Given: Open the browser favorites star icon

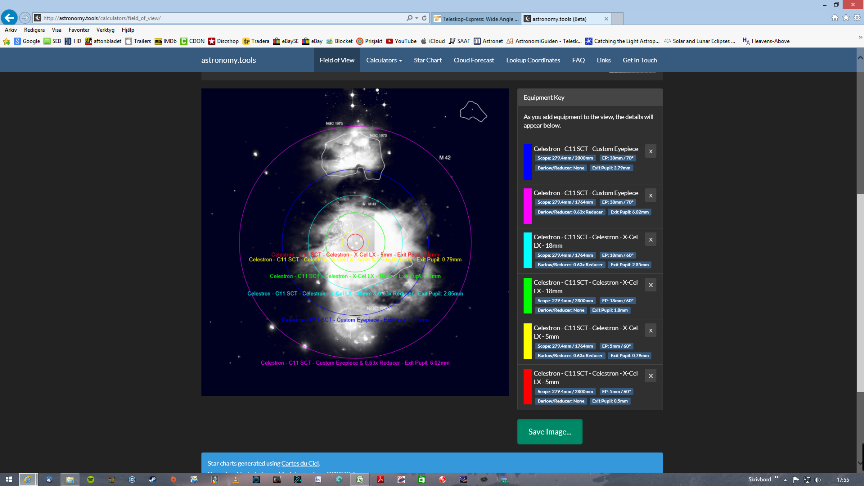Looking at the screenshot, I should point(846,18).
